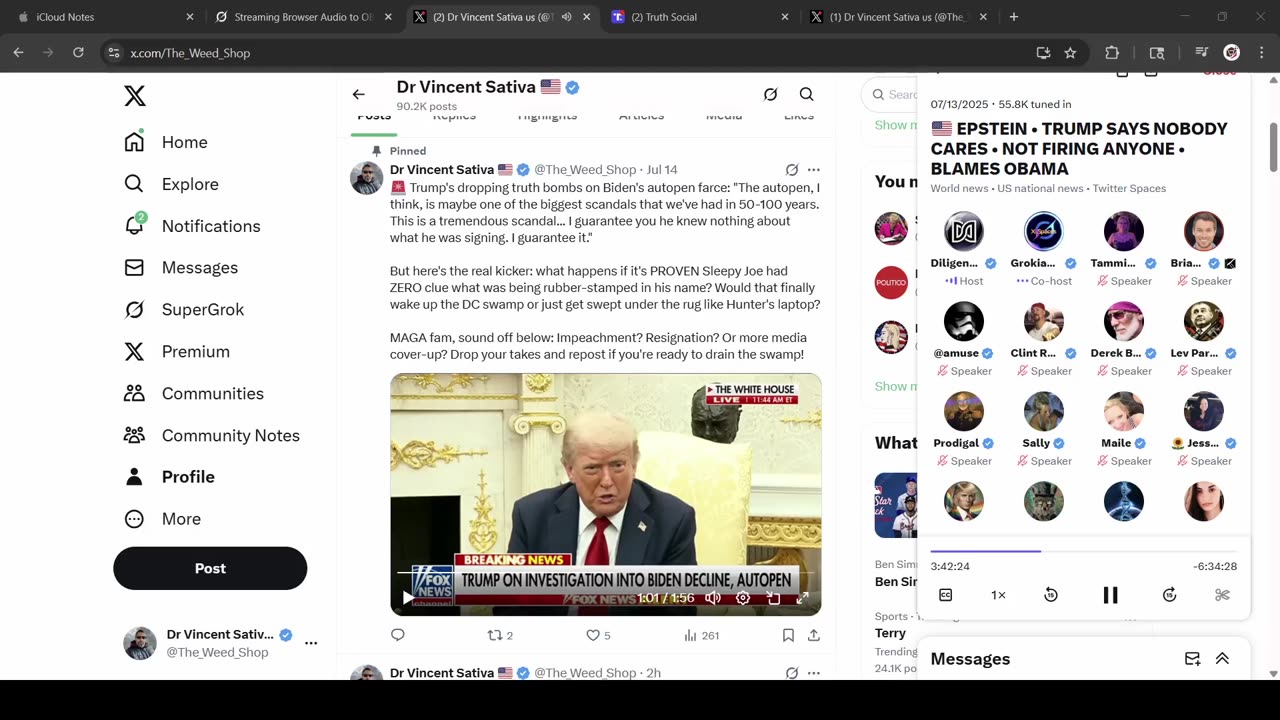The image size is (1280, 720).
Task: Skip Space audio forward
Action: click(x=1169, y=595)
